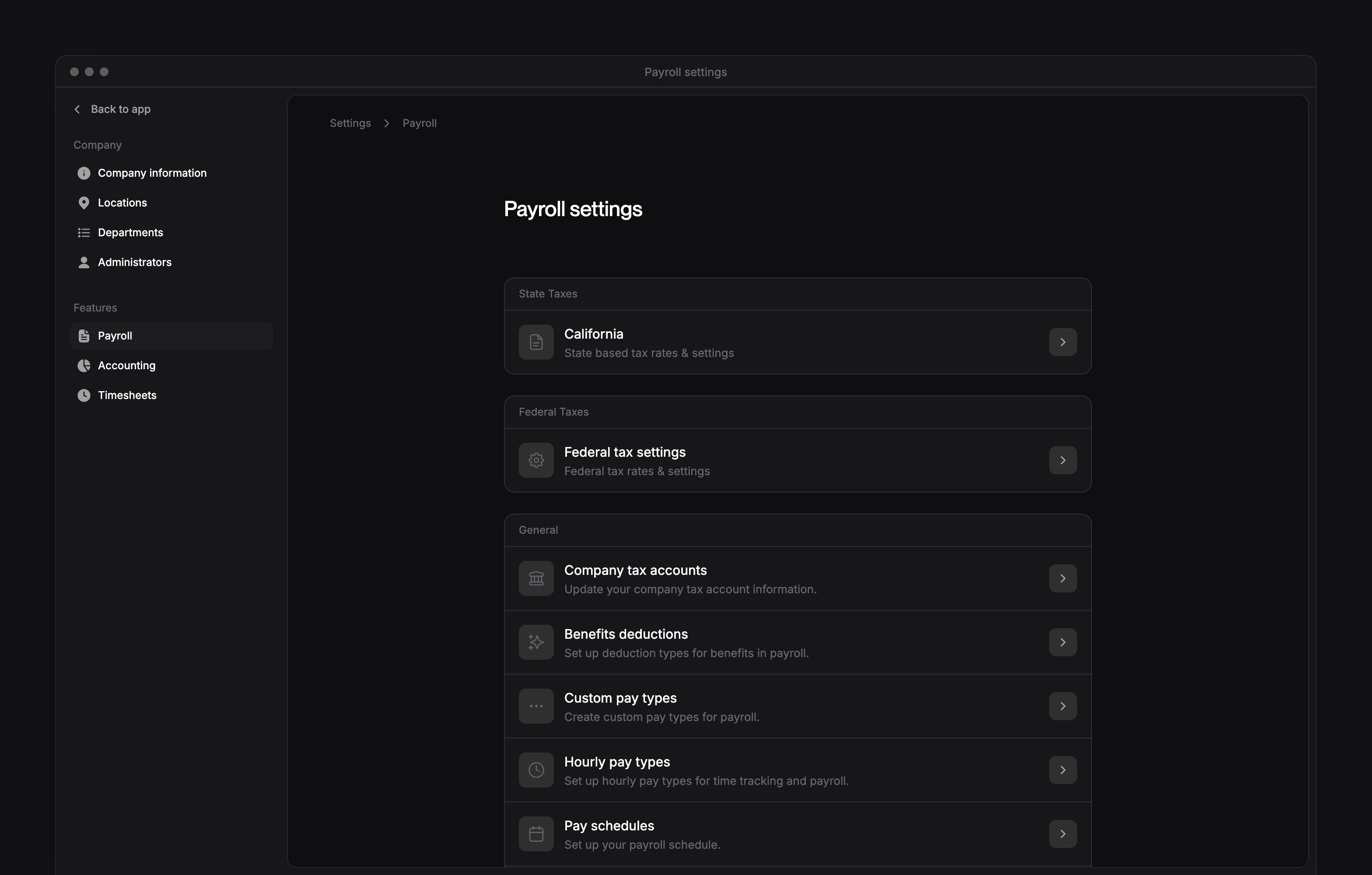Open Benefits deductions chevron arrow
The height and width of the screenshot is (875, 1372).
pos(1063,643)
